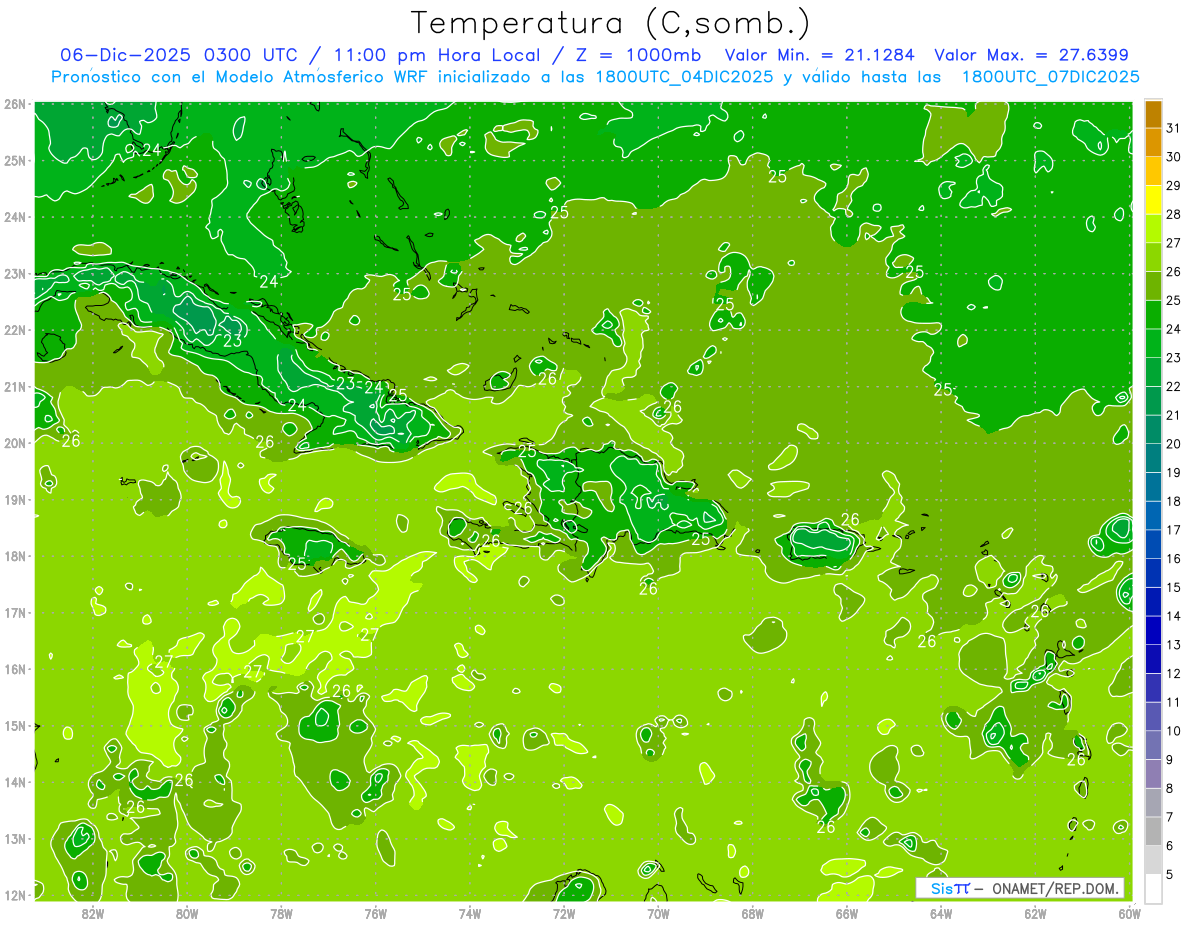Image resolution: width=1200 pixels, height=927 pixels.
Task: Select the "06-Dic-2025 0300 UTC" date text
Action: point(177,55)
